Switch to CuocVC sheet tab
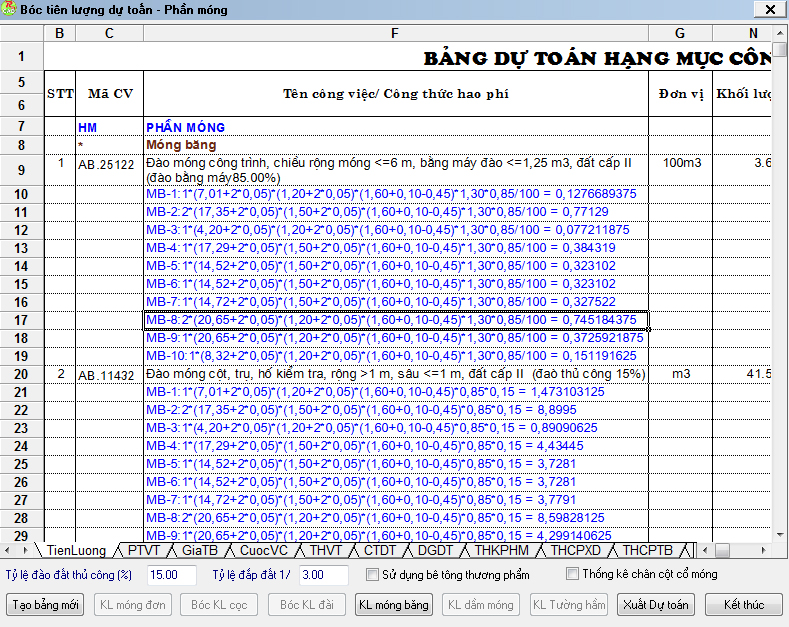Viewport: 789px width, 627px height. coord(263,551)
